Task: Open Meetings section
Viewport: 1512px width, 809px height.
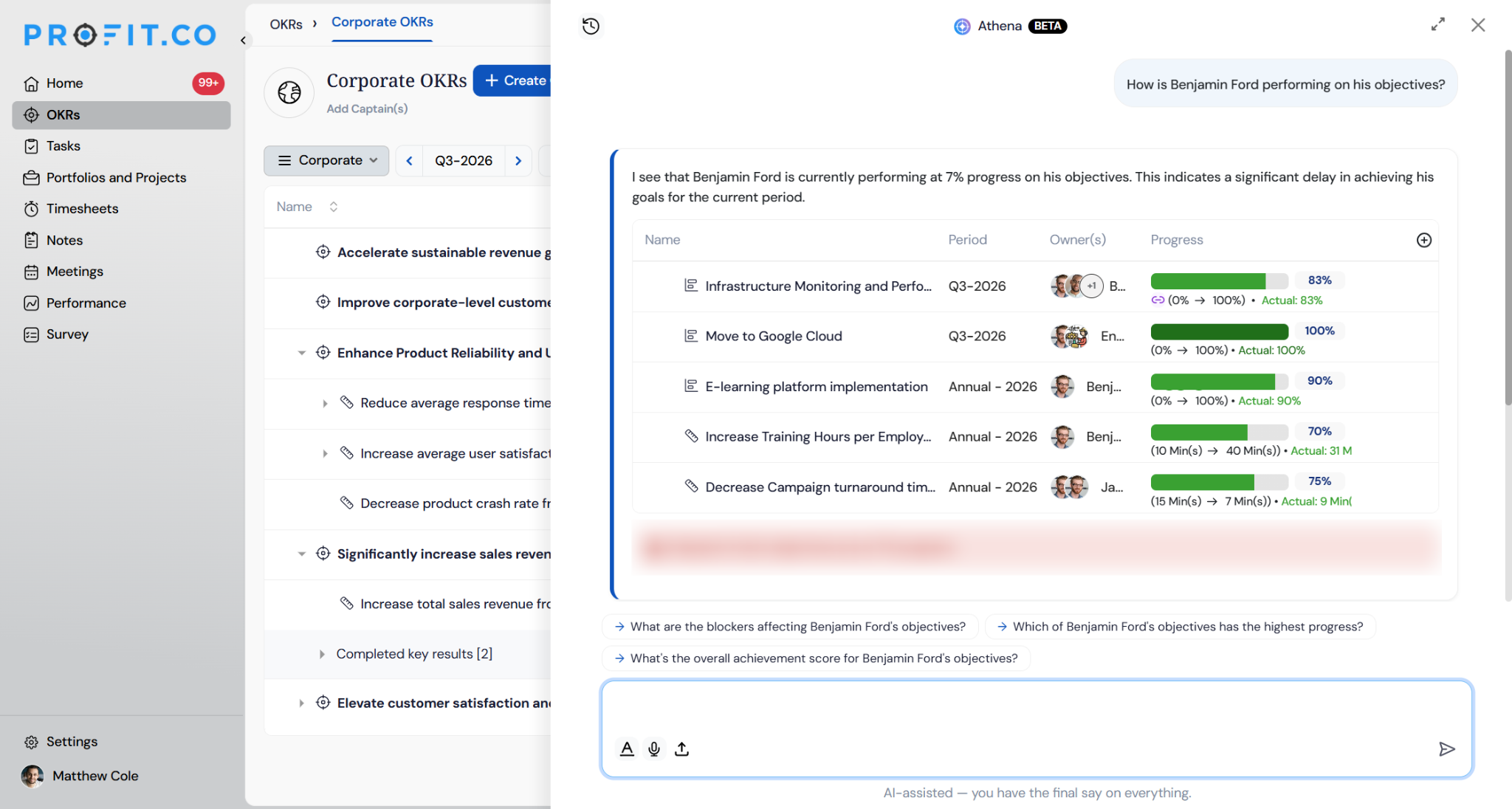Action: (75, 272)
